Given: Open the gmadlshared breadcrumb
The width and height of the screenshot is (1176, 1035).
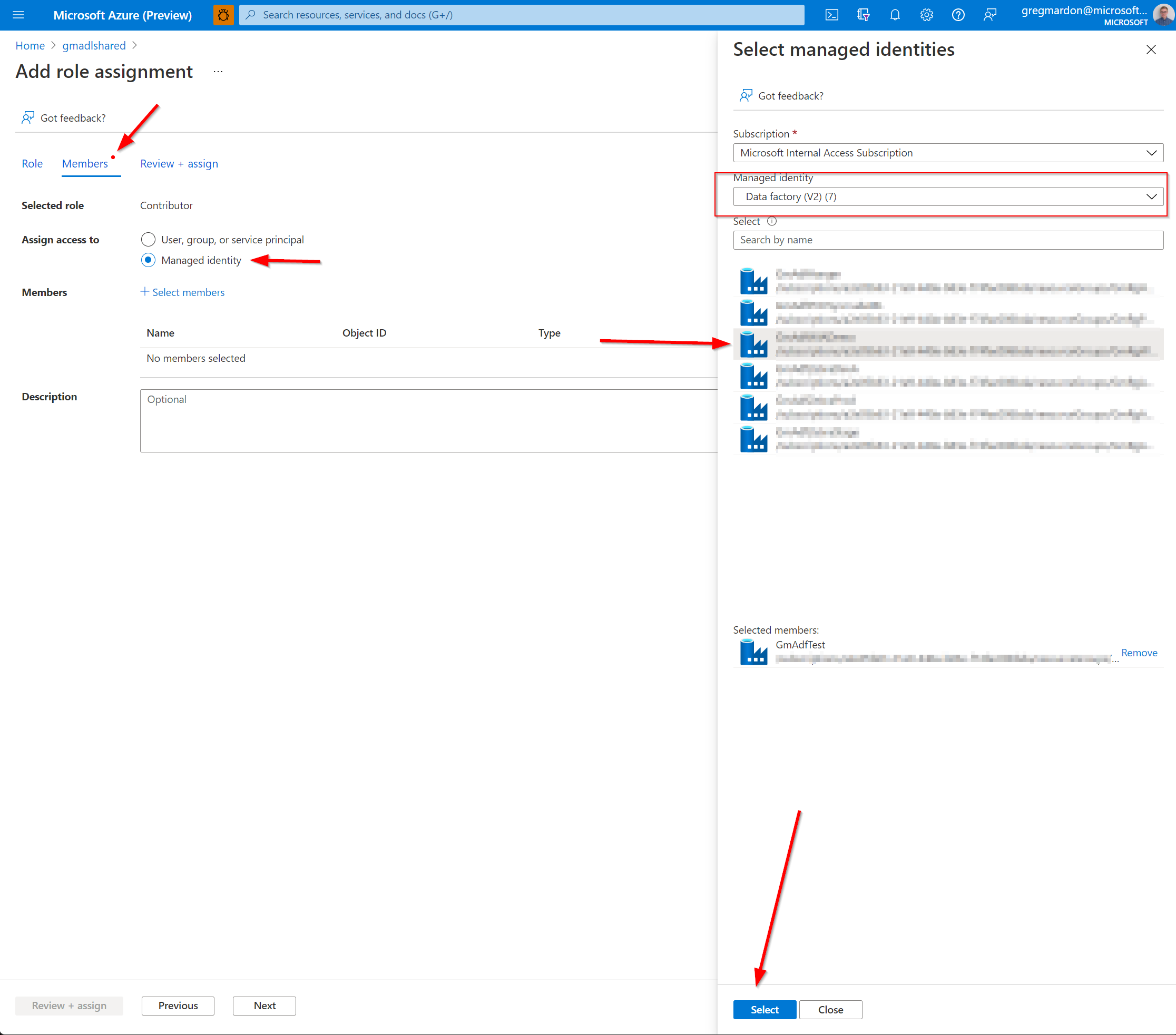Looking at the screenshot, I should tap(94, 45).
